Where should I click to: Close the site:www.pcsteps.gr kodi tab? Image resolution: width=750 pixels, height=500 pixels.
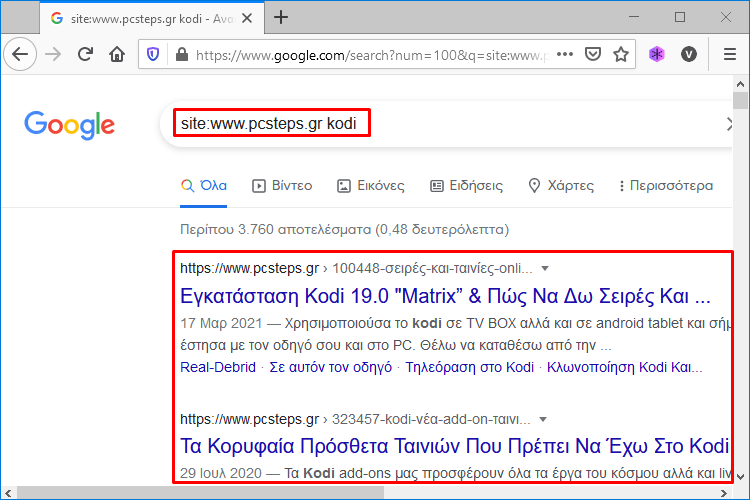coord(247,18)
